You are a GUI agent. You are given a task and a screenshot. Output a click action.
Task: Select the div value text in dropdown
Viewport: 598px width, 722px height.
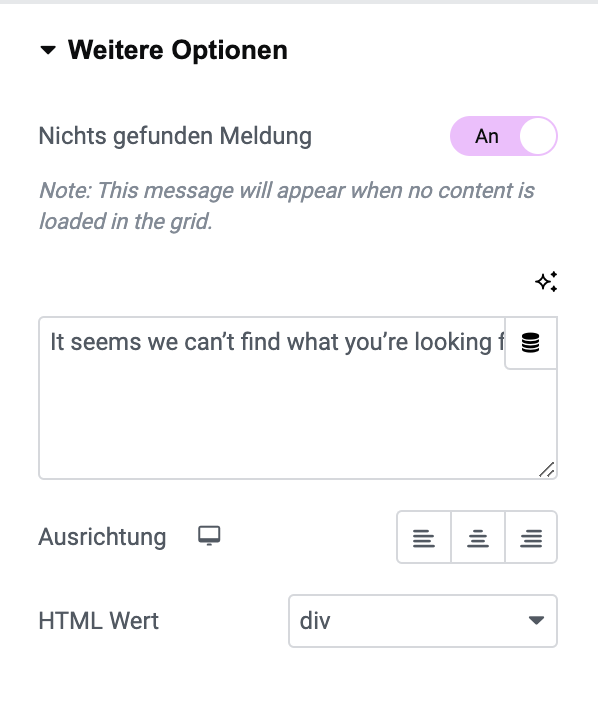[x=315, y=621]
